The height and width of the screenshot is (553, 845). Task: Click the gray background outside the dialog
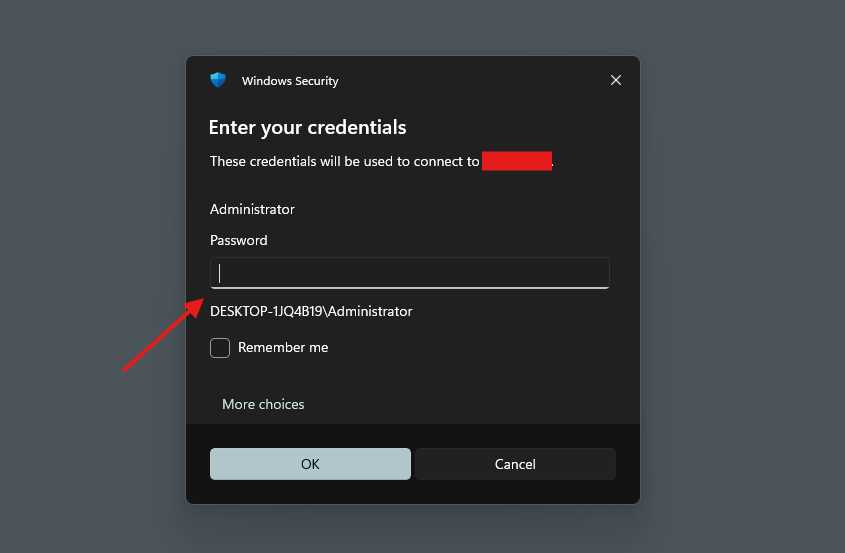coord(90,150)
